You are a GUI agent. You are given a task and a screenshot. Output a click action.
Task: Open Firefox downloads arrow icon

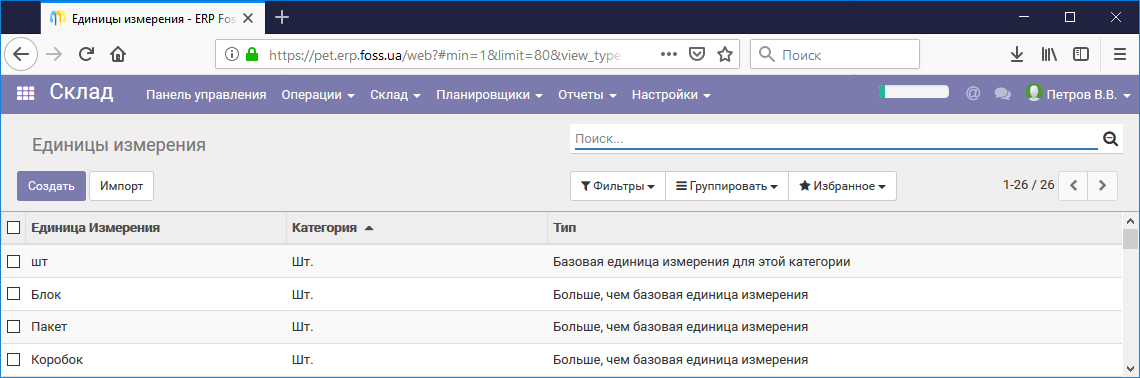click(1017, 54)
